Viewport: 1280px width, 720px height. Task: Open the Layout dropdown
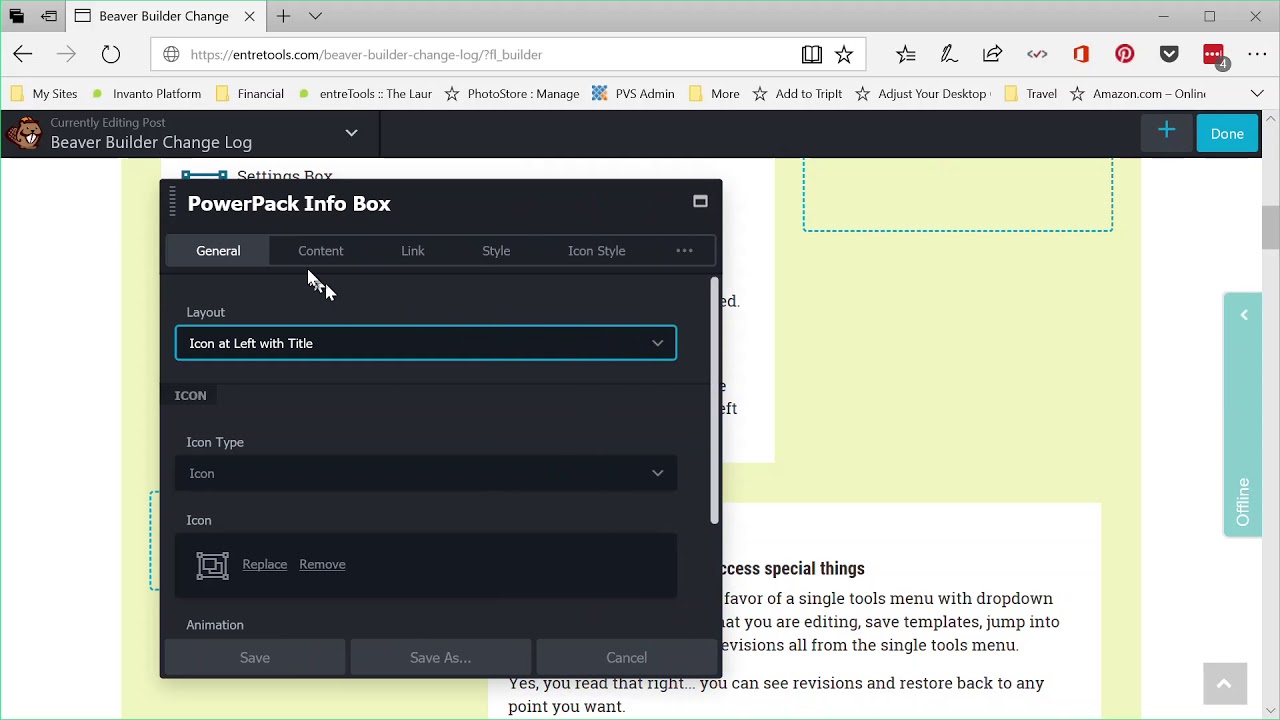tap(426, 343)
